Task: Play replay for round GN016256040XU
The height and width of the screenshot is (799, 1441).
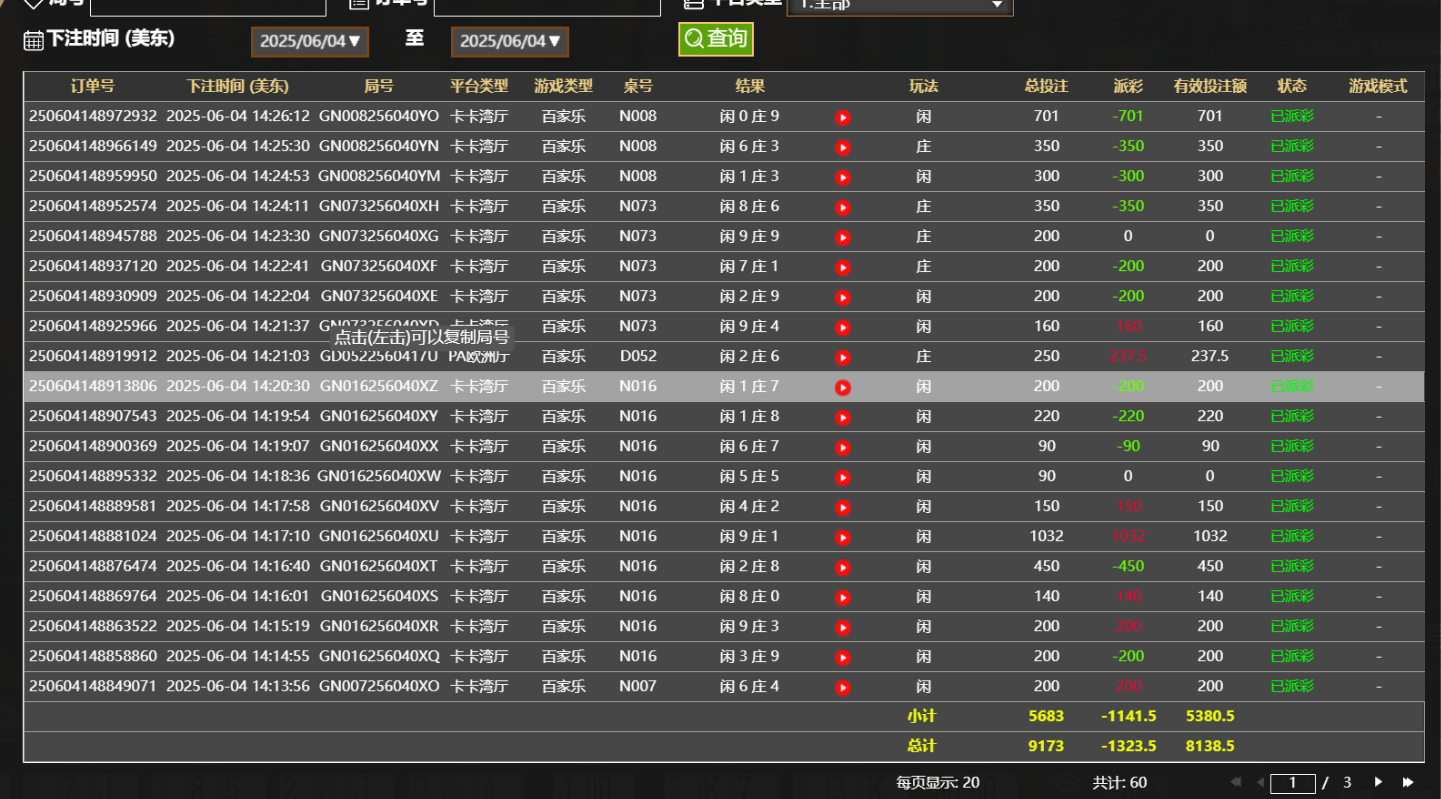Action: click(843, 538)
